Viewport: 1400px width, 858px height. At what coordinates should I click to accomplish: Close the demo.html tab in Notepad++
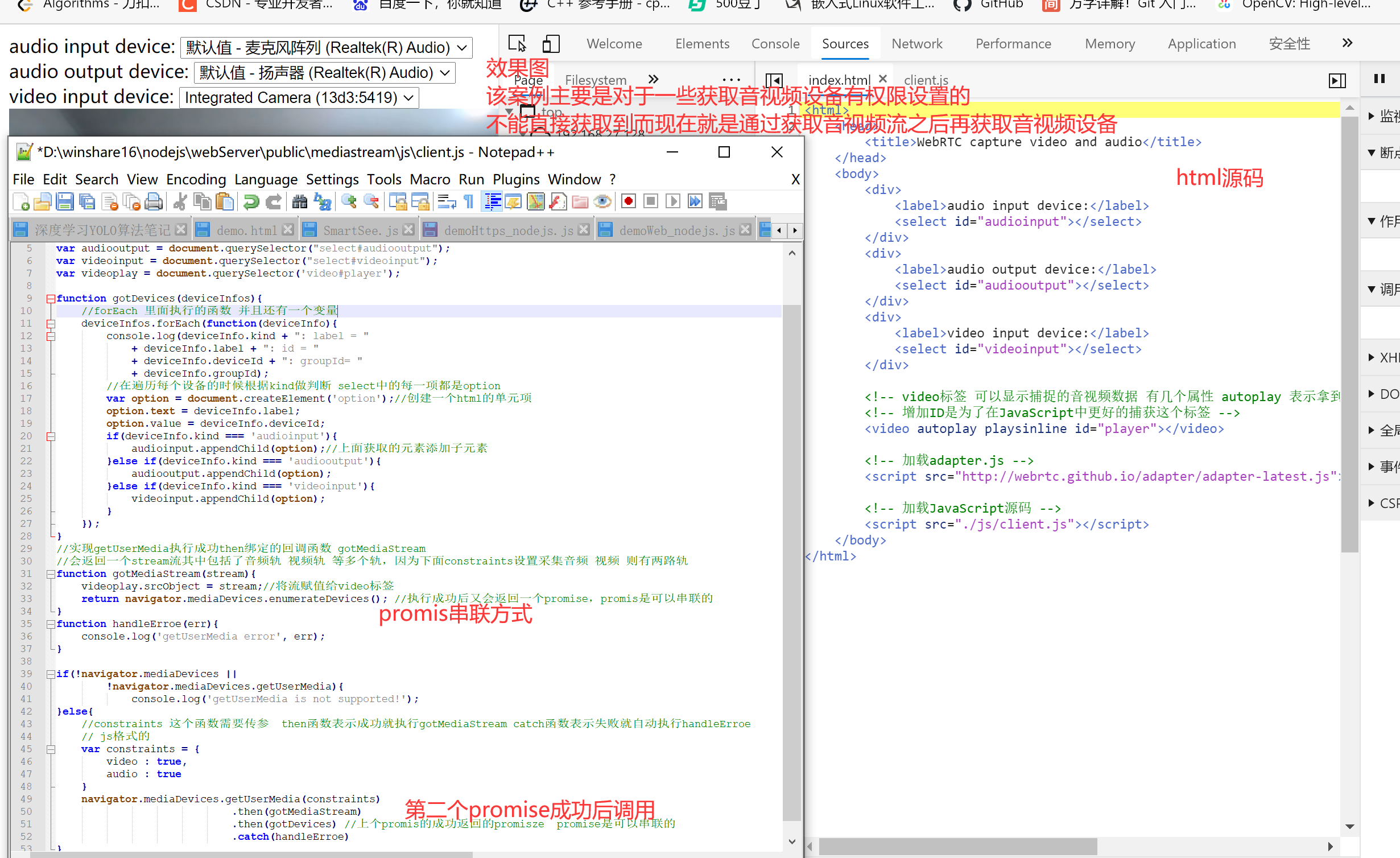tap(288, 229)
